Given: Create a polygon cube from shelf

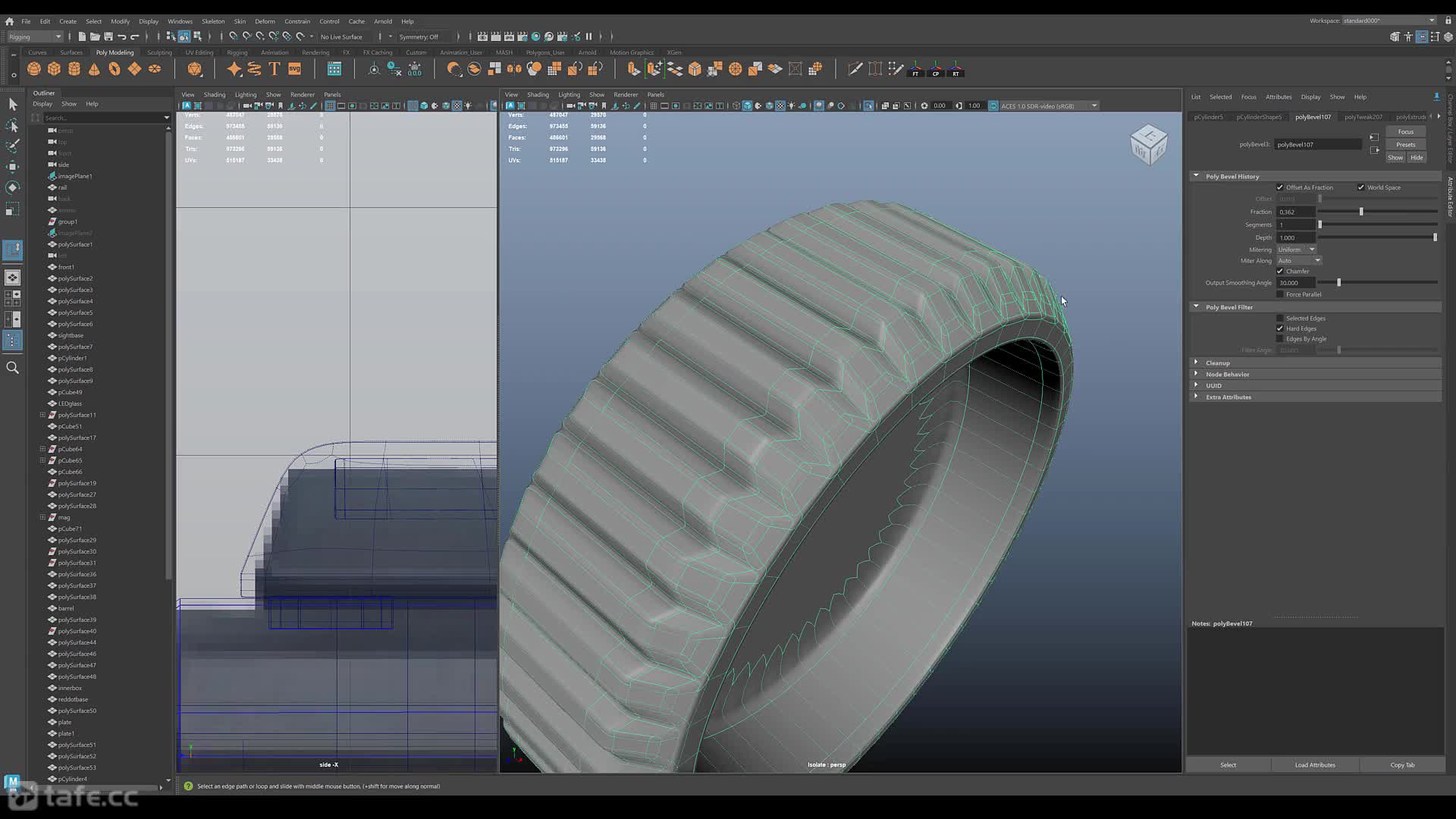Looking at the screenshot, I should pos(54,69).
